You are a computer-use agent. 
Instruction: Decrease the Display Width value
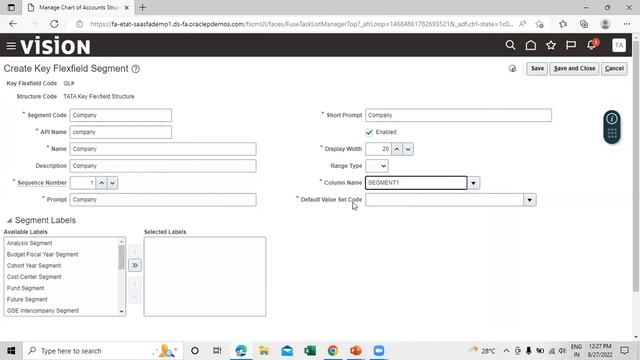[408, 149]
